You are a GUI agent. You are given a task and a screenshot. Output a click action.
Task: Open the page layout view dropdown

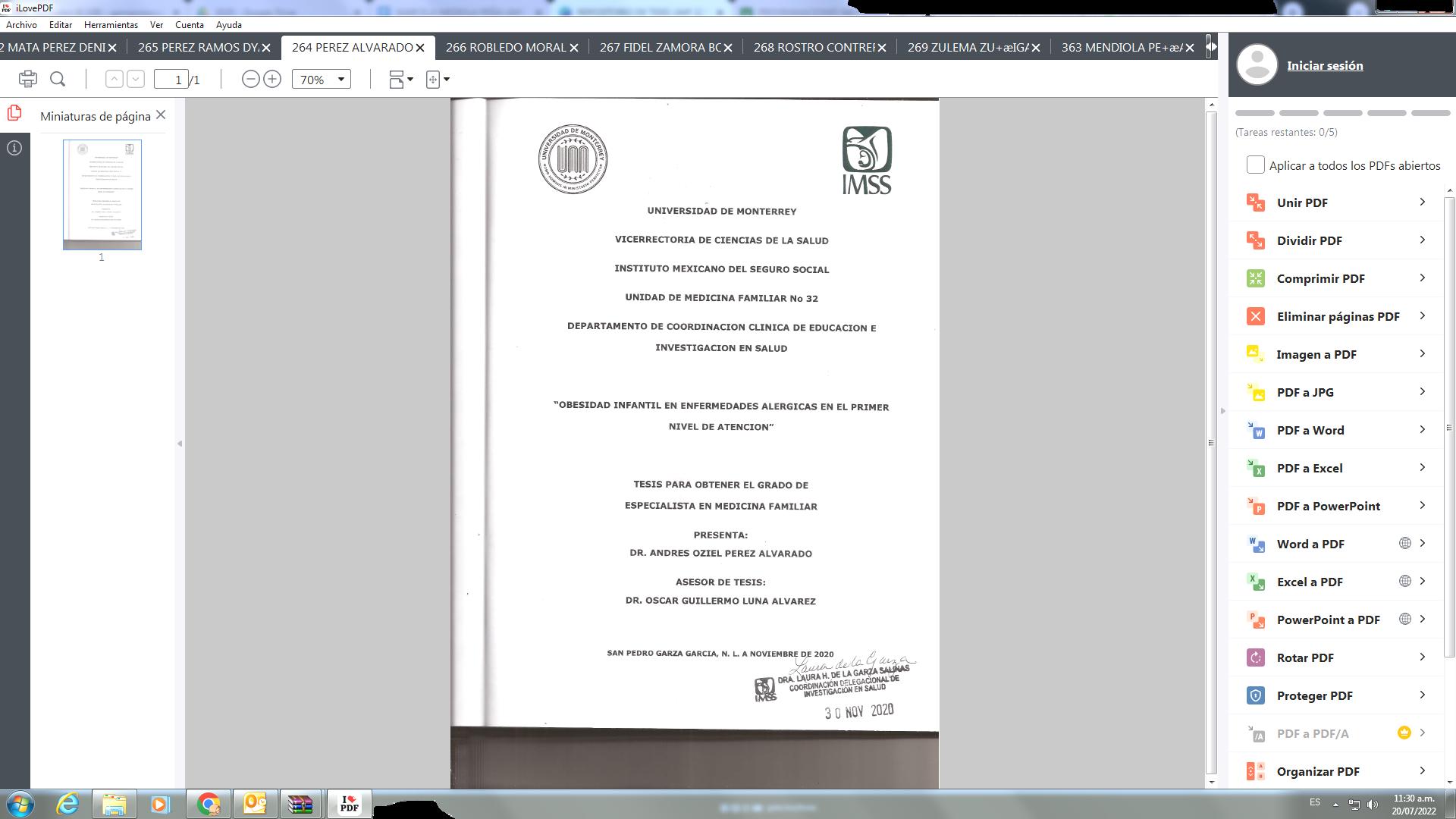point(401,80)
